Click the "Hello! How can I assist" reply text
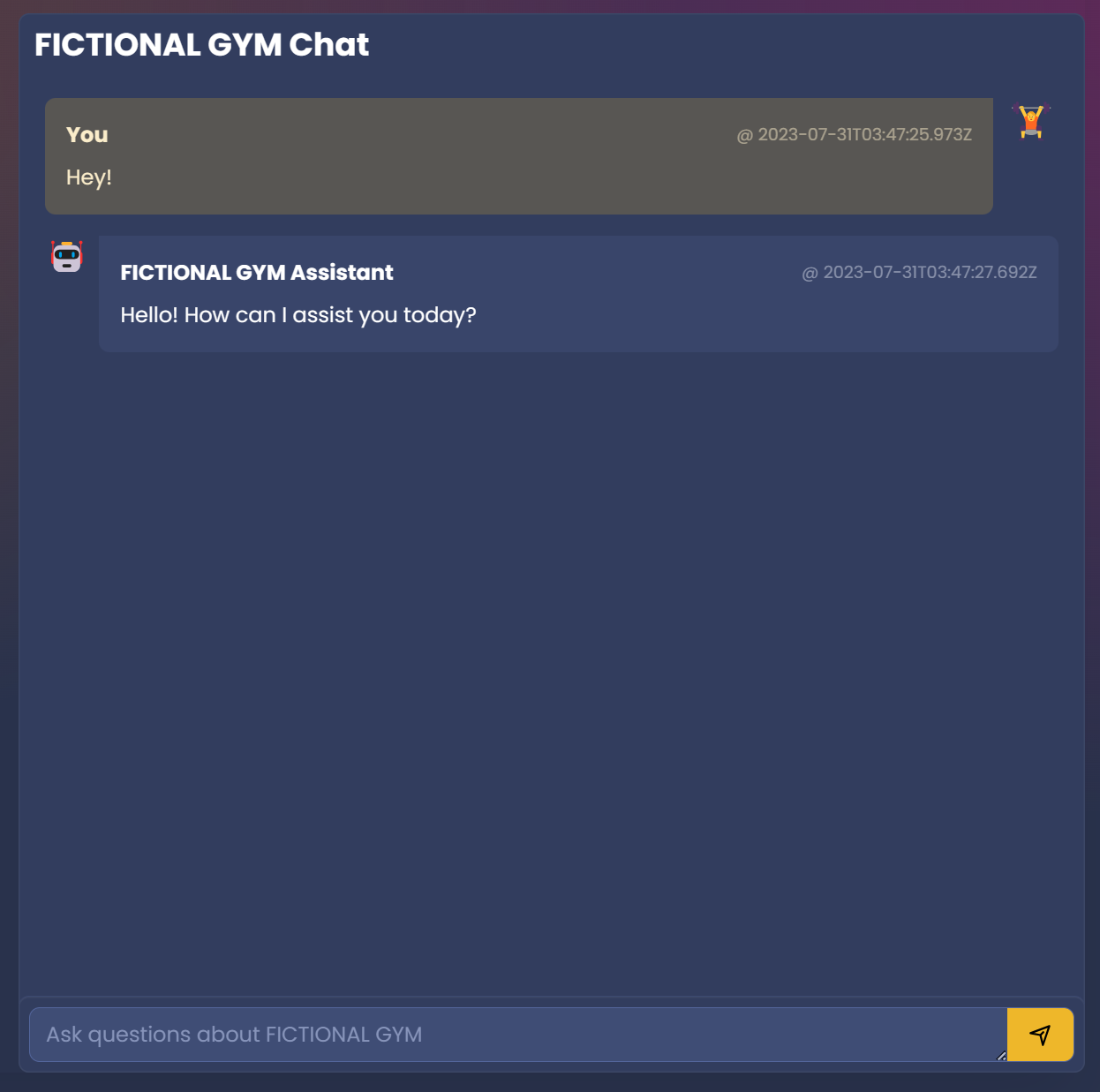Viewport: 1100px width, 1092px height. [298, 315]
